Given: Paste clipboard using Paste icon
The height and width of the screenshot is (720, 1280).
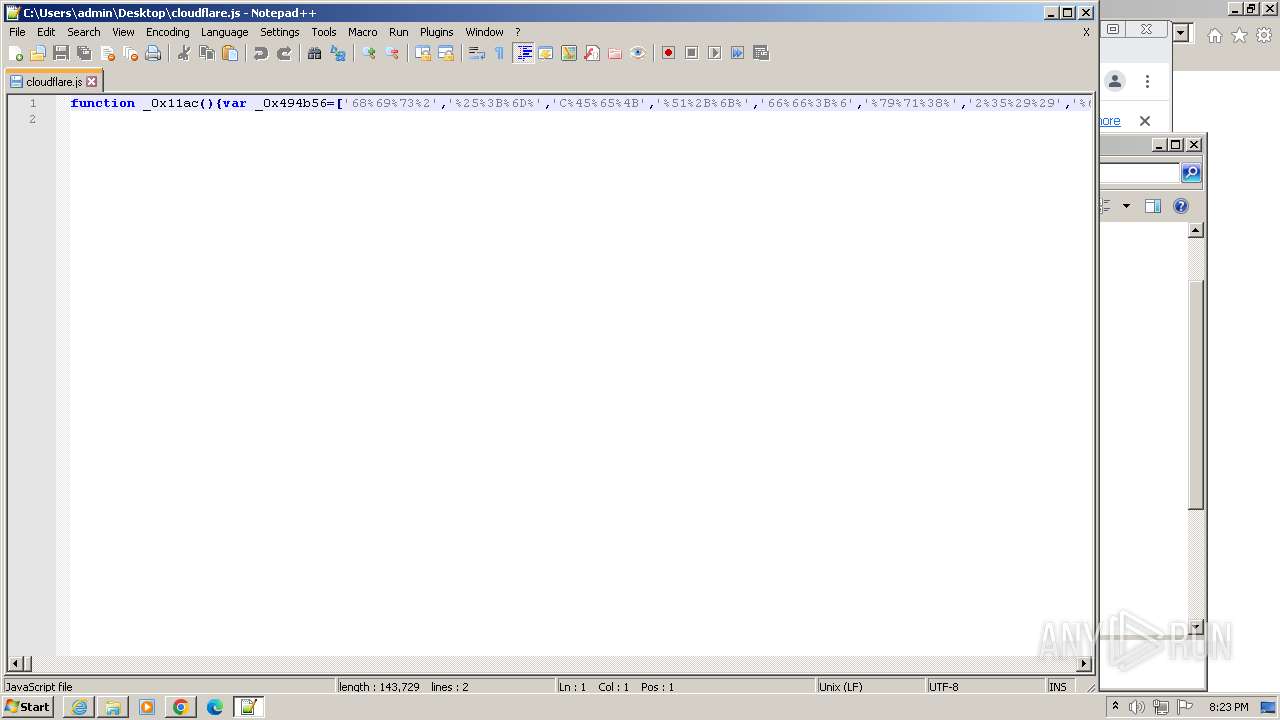Looking at the screenshot, I should (x=230, y=53).
